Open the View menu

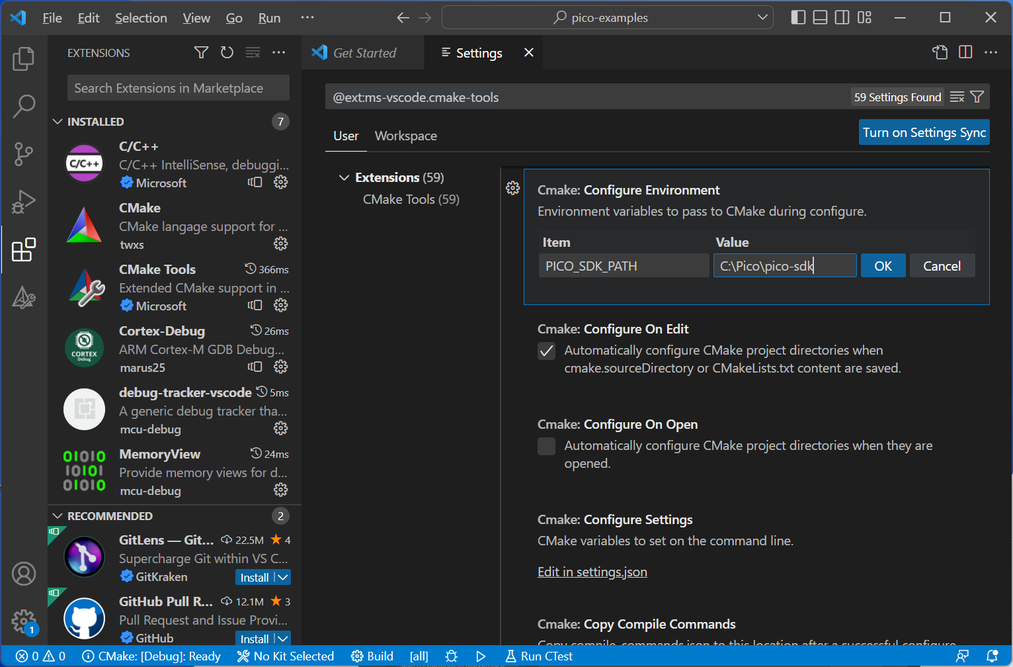tap(196, 17)
